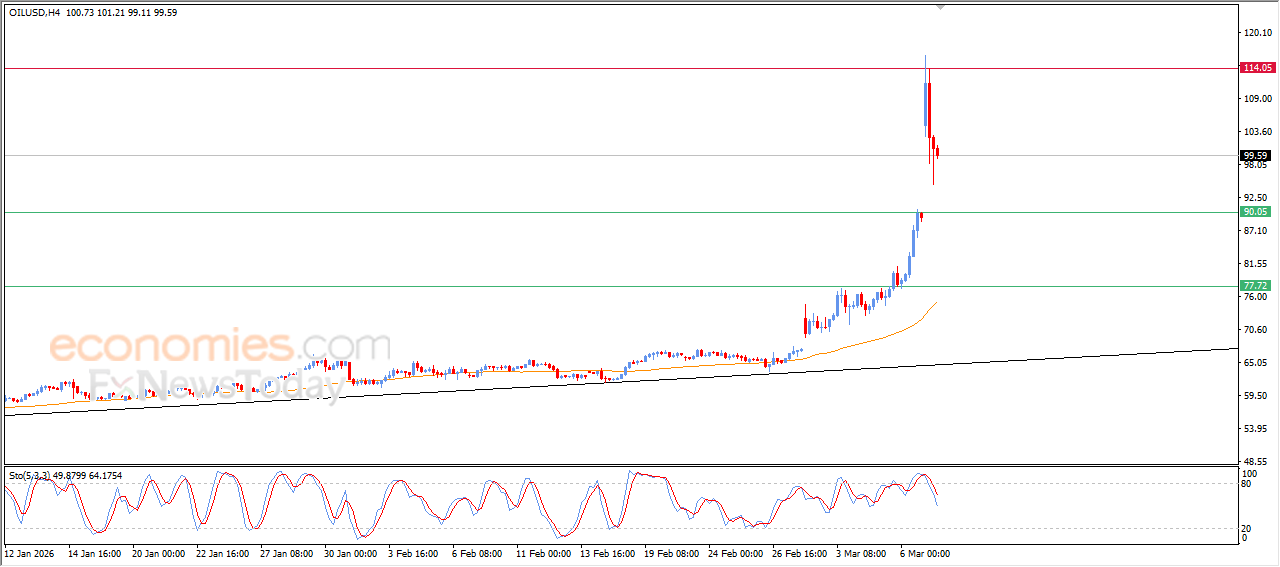This screenshot has width=1280, height=567.
Task: Click the large red candle near 109.00
Action: click(927, 108)
